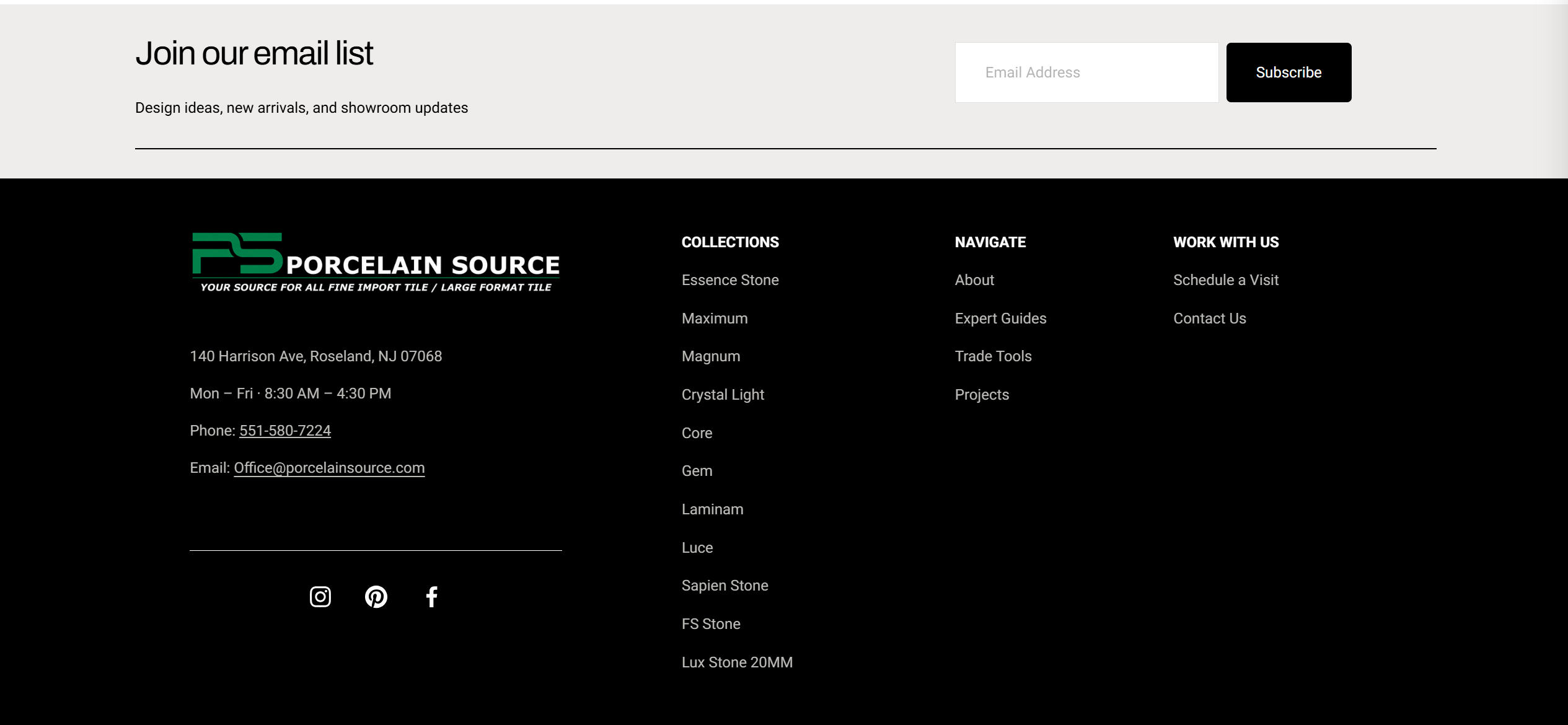Click Schedule a Visit link
Viewport: 1568px width, 725px height.
point(1225,280)
